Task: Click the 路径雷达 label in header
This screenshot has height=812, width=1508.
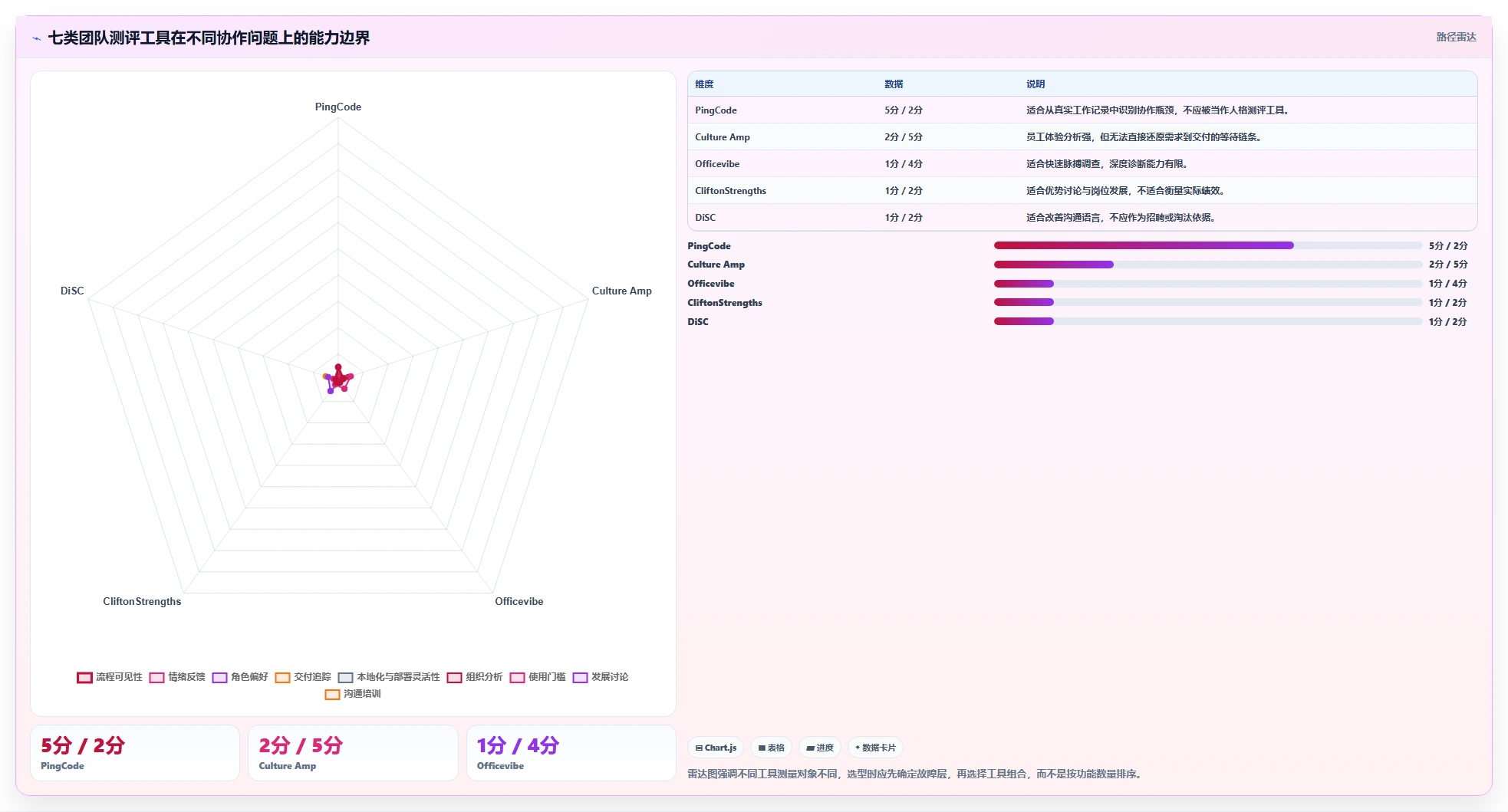Action: (1456, 37)
